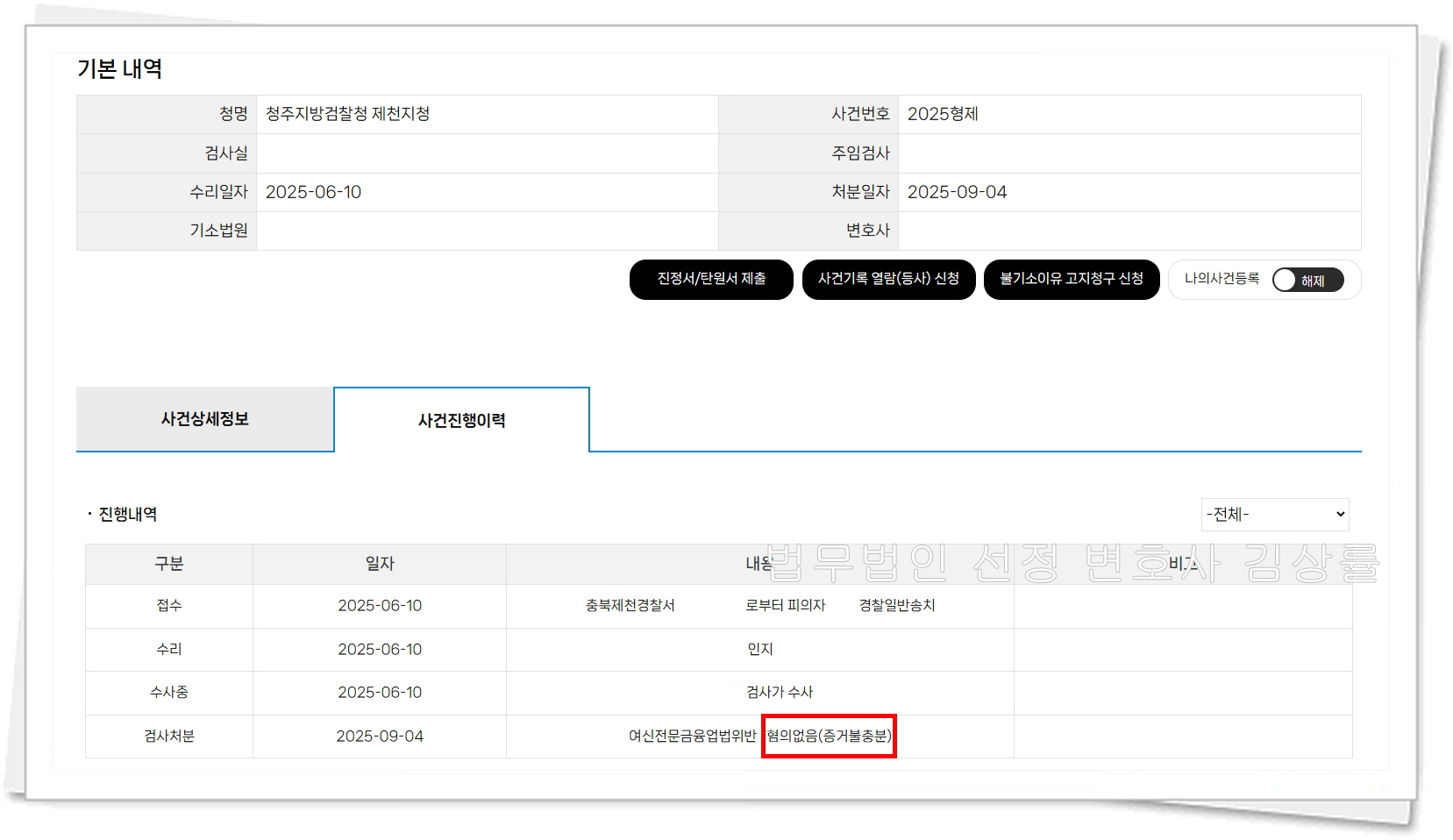Screen dimensions: 1453x840
Task: Select the 접수 row label
Action: tap(168, 606)
